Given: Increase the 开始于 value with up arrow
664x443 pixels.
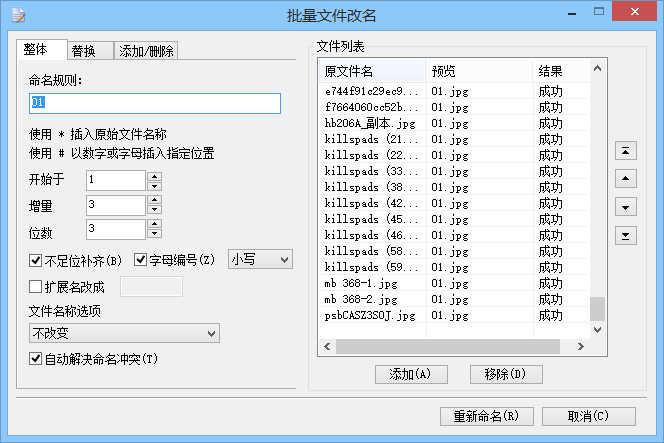Looking at the screenshot, I should [154, 175].
